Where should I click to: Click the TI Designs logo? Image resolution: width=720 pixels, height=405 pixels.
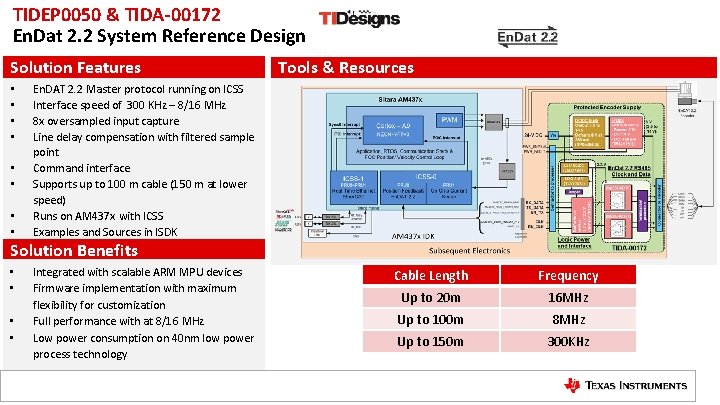(x=359, y=18)
